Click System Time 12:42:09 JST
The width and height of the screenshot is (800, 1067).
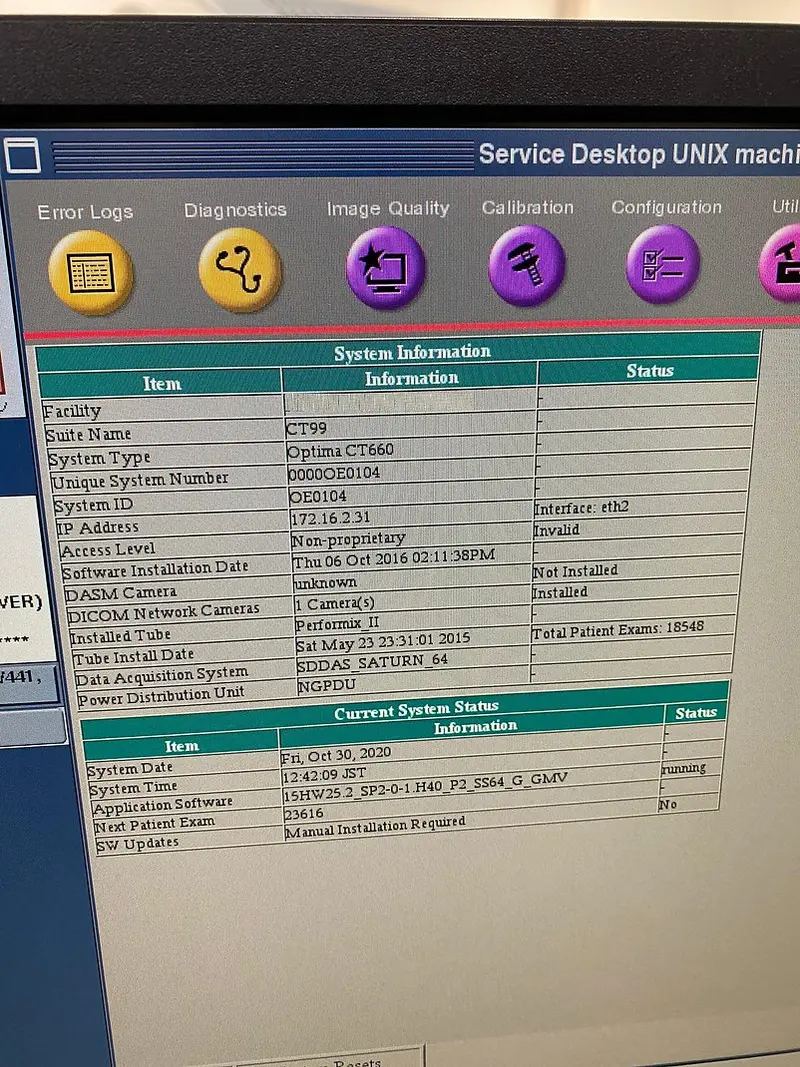point(324,774)
